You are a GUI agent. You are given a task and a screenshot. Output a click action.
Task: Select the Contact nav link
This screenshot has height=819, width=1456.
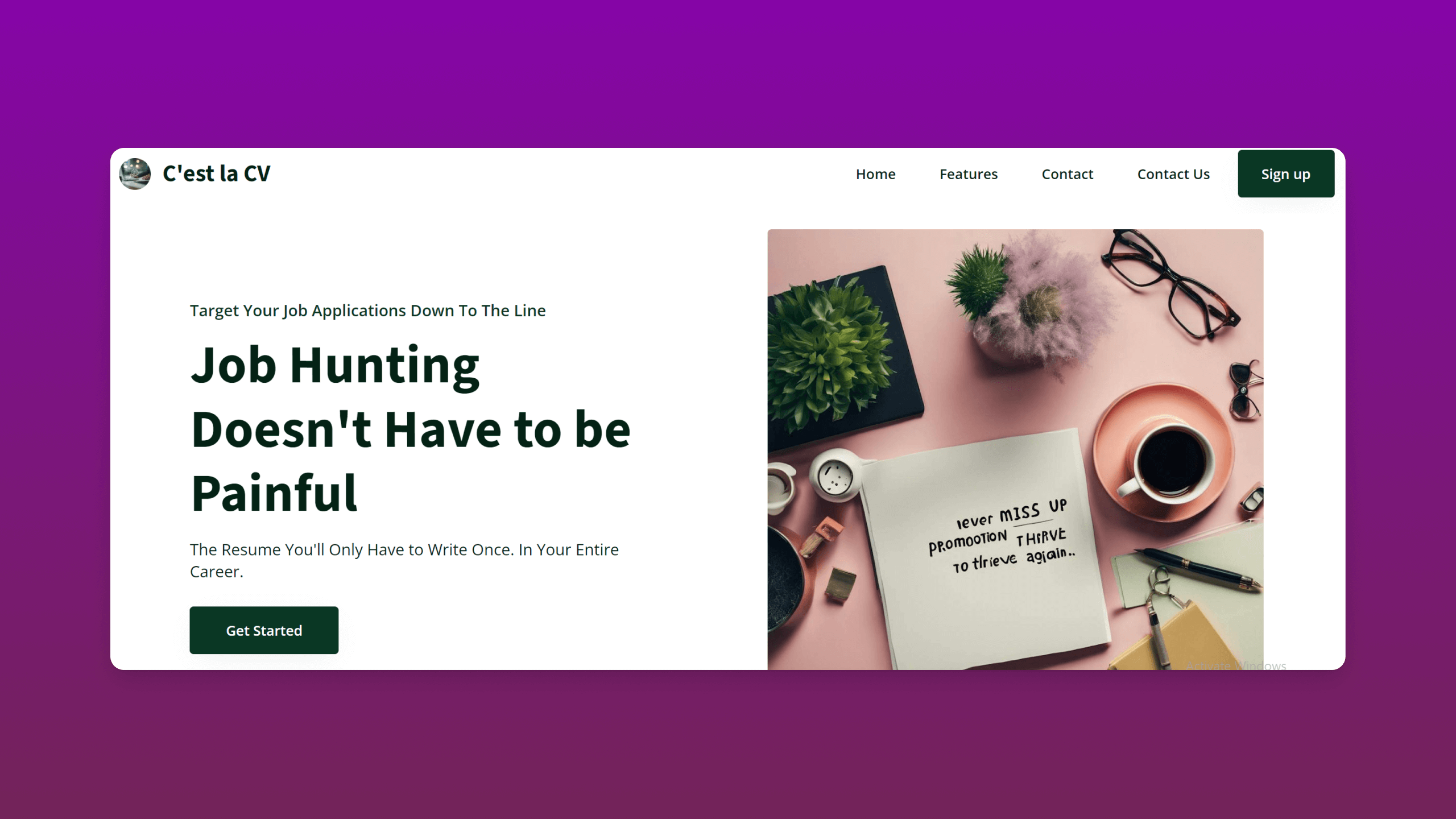pos(1067,174)
